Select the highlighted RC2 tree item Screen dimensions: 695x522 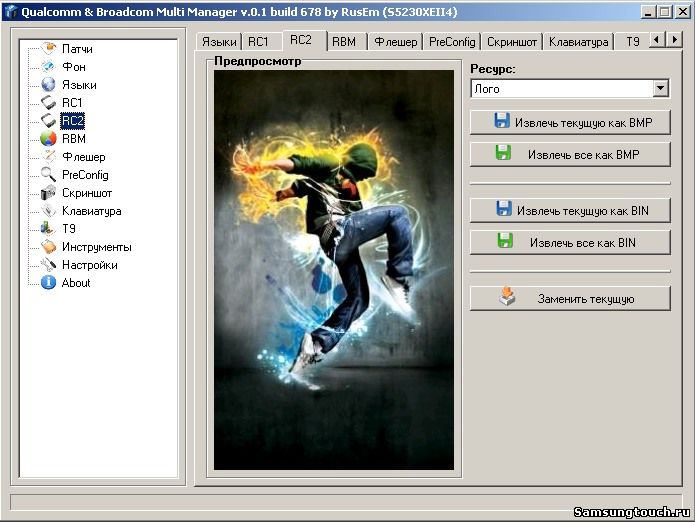[72, 121]
